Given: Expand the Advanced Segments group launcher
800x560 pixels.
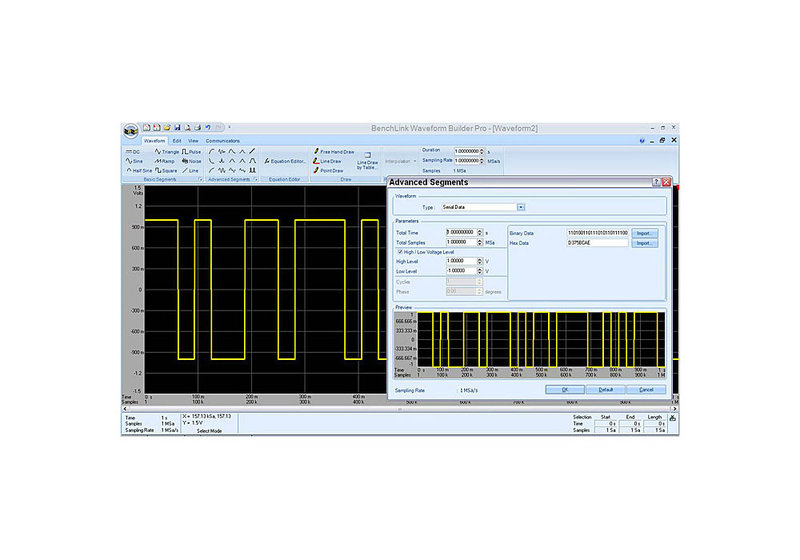Looking at the screenshot, I should (x=256, y=180).
